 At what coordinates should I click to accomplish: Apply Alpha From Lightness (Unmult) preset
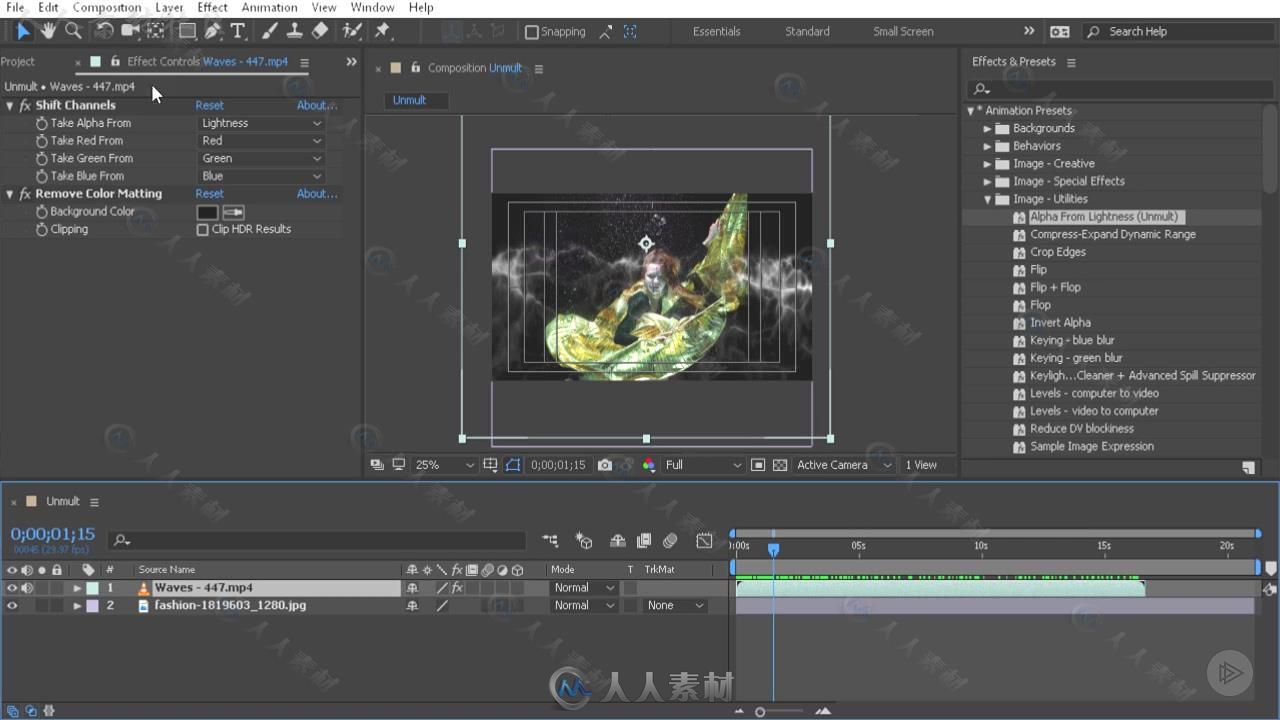[x=1105, y=217]
